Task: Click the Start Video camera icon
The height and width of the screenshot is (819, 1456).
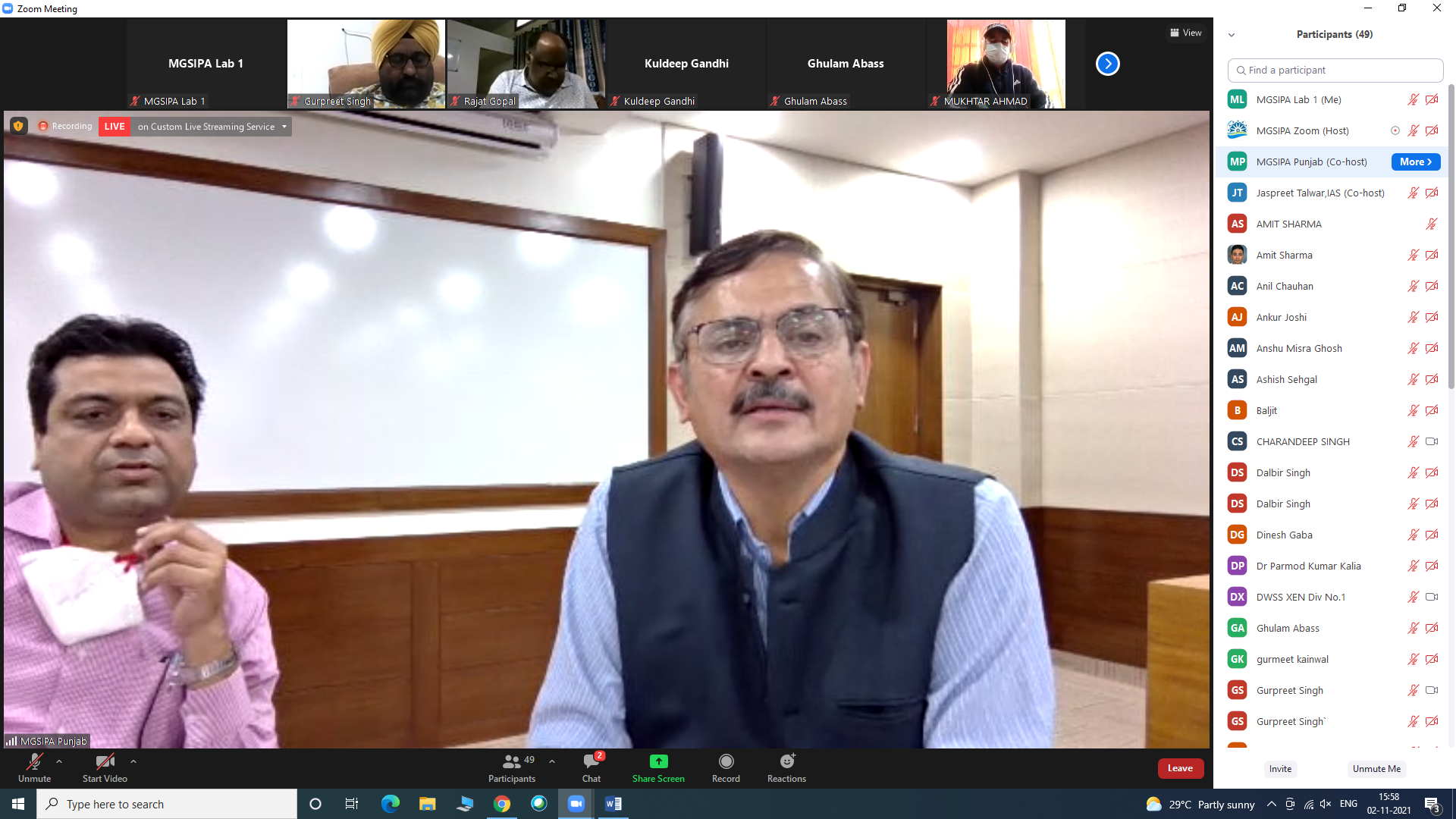Action: tap(105, 761)
